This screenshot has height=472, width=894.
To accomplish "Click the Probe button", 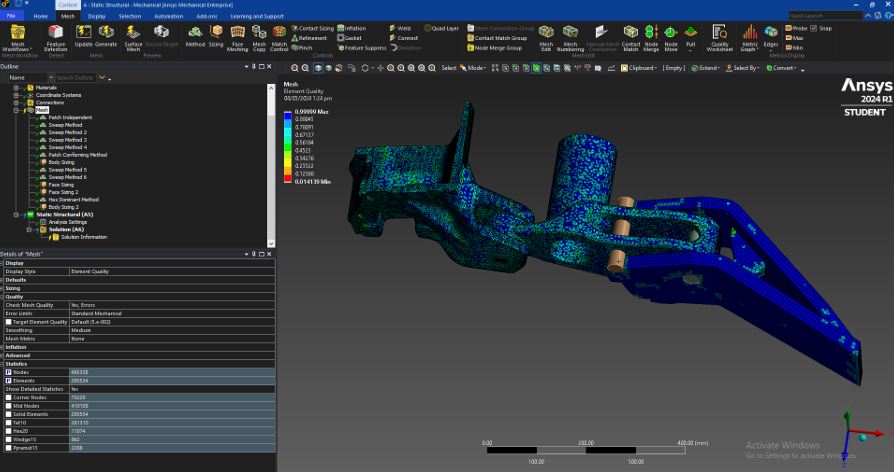I will coord(796,28).
